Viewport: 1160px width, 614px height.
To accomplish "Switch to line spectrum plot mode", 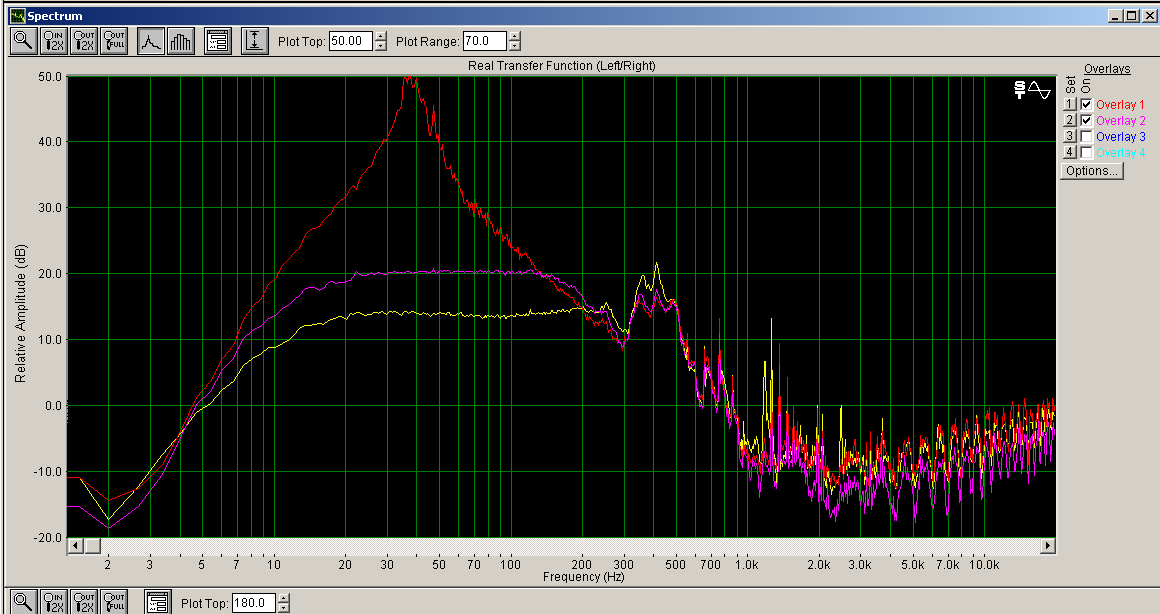I will [x=151, y=41].
